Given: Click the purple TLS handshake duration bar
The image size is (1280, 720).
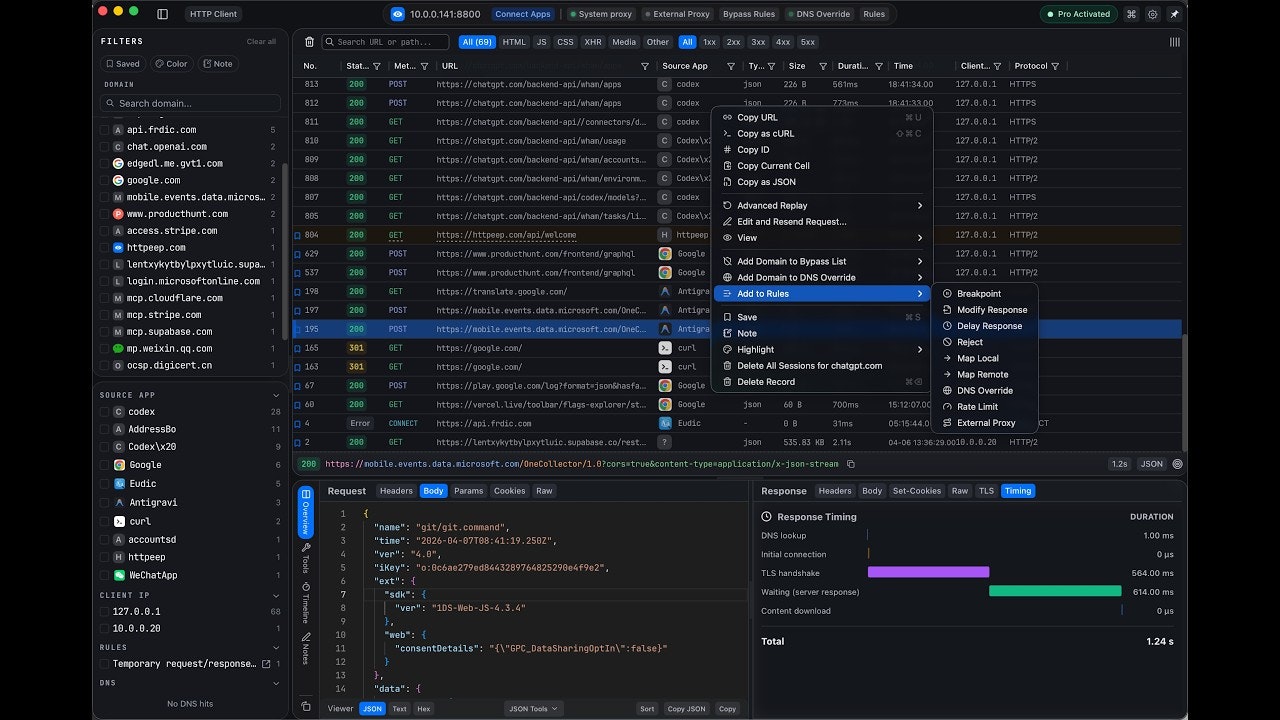Looking at the screenshot, I should [x=928, y=572].
